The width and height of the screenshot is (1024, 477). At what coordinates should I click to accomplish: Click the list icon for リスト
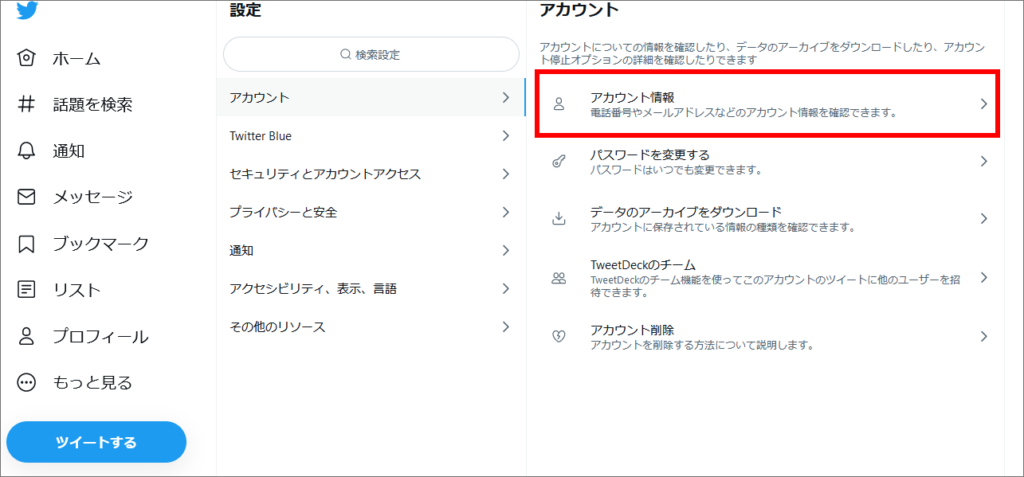tap(26, 290)
